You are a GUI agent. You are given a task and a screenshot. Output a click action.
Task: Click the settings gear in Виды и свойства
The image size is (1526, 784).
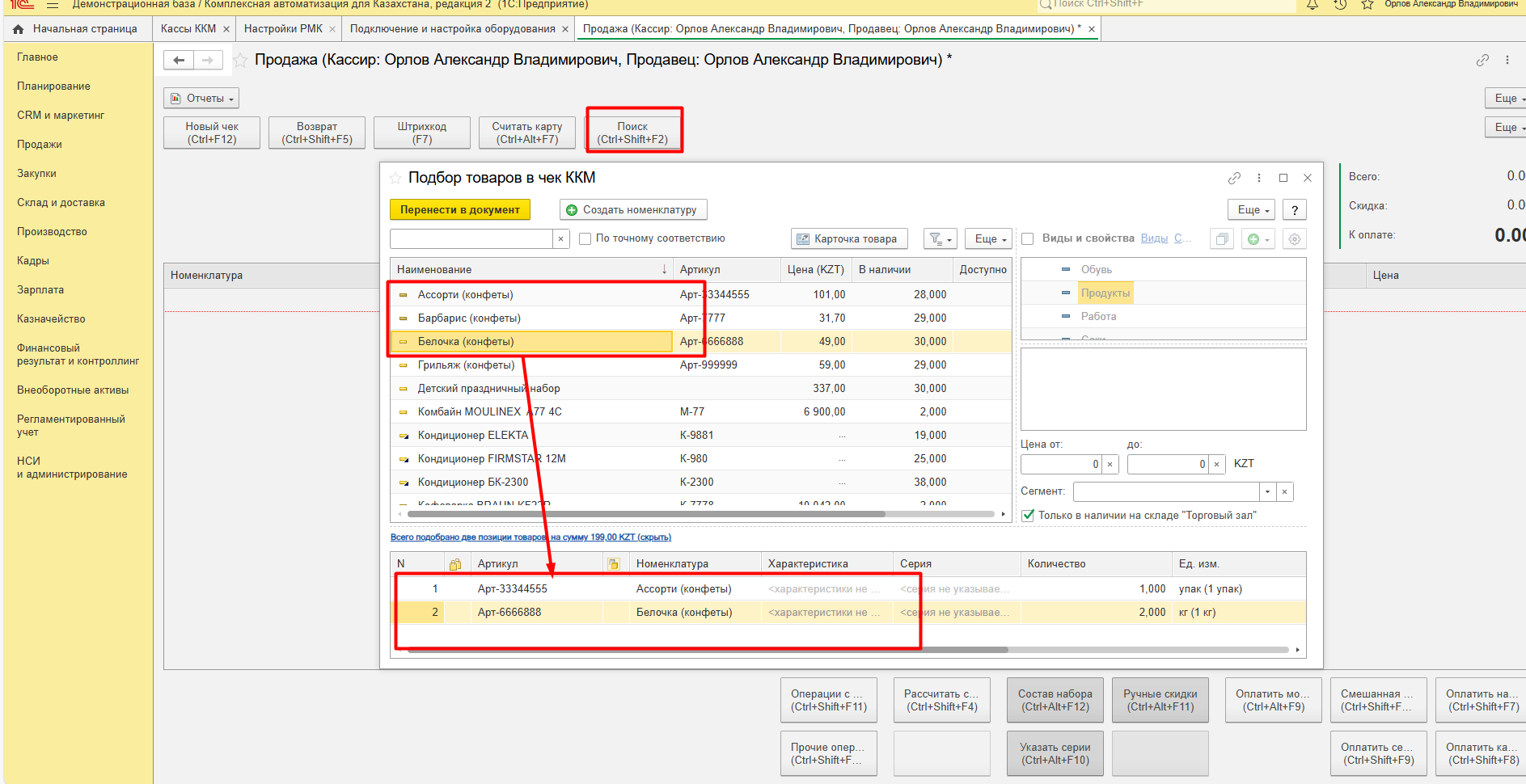[1294, 239]
